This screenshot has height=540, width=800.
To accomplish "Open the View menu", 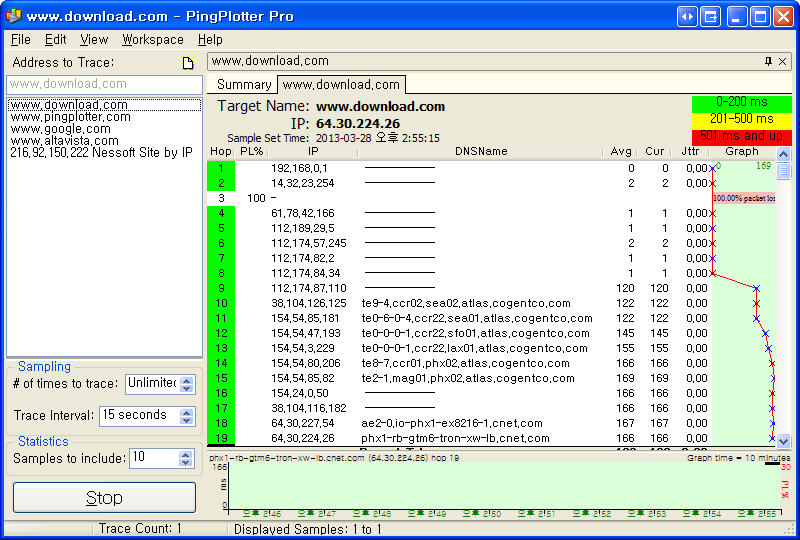I will click(94, 40).
